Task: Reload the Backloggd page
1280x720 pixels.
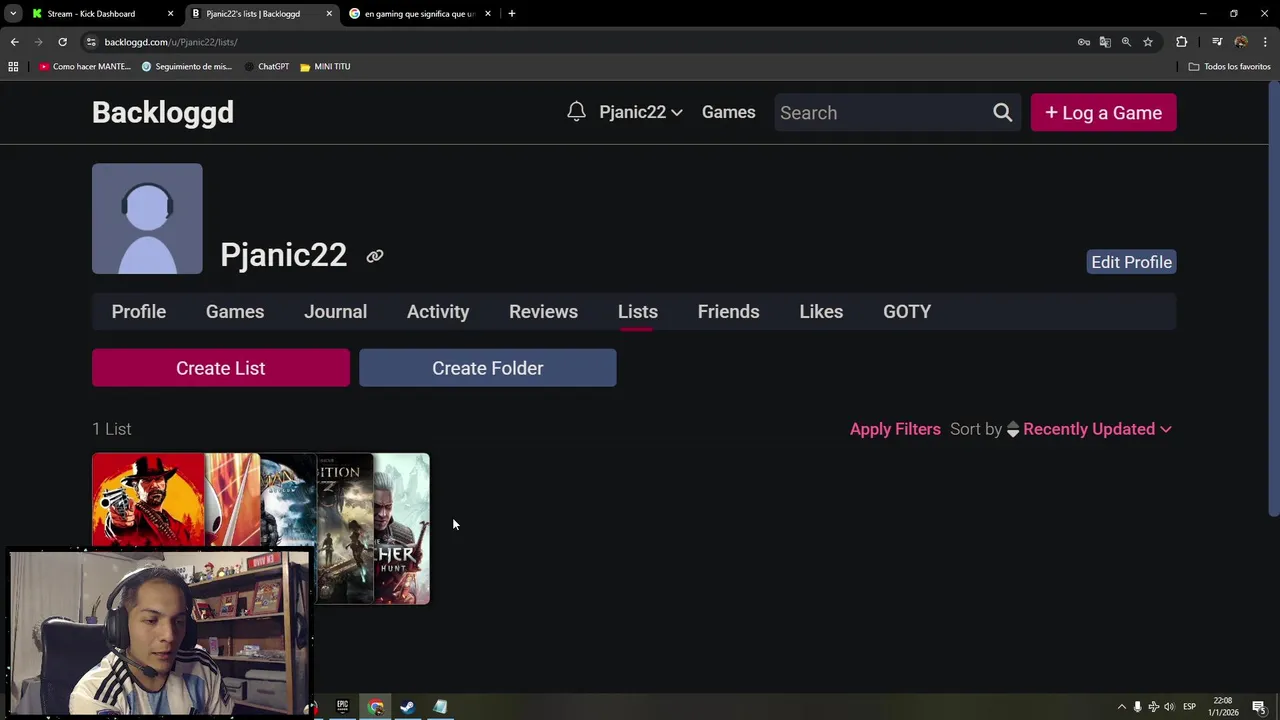Action: coord(62,42)
